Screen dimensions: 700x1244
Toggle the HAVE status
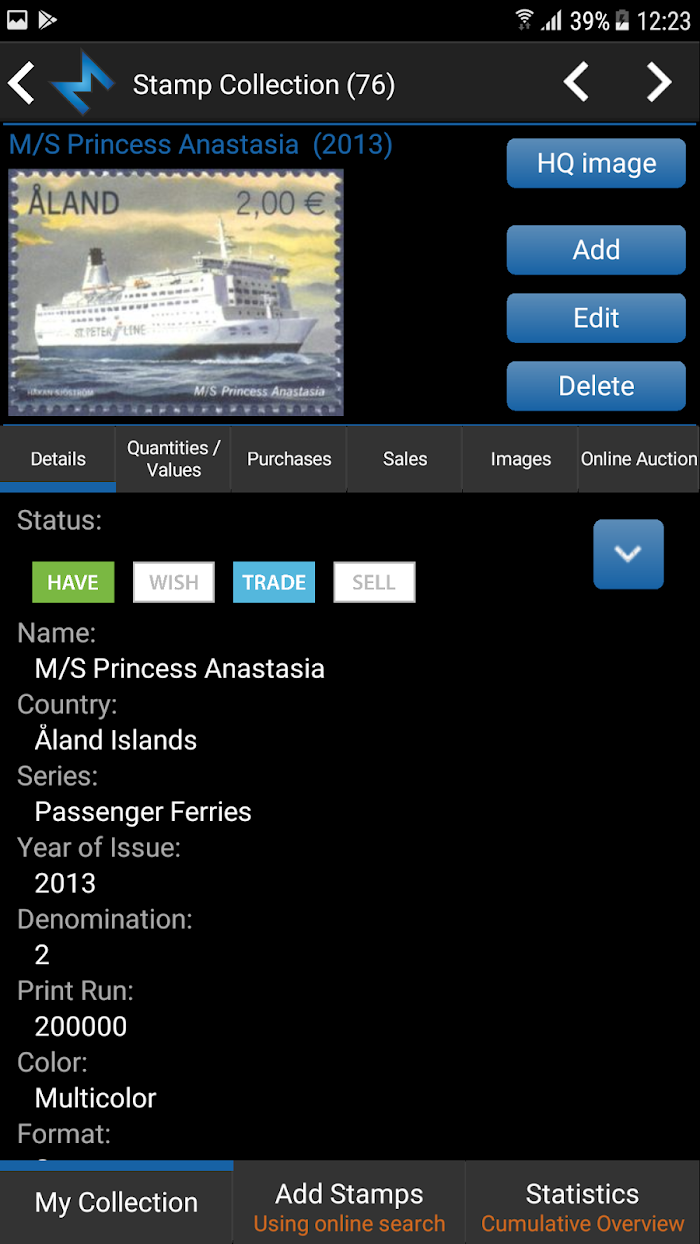pyautogui.click(x=73, y=583)
